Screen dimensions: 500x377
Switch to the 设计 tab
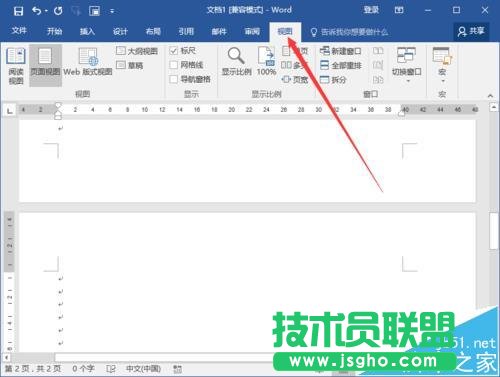pyautogui.click(x=120, y=32)
